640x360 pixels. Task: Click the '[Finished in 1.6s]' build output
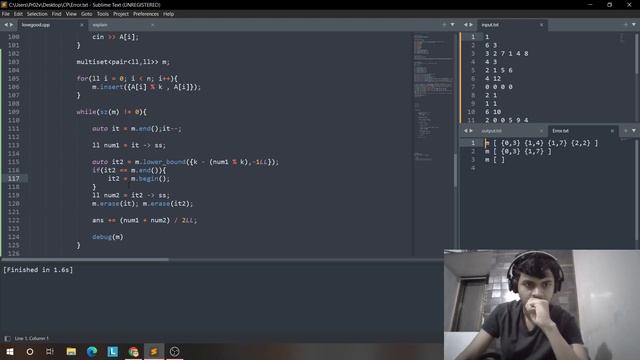coord(38,270)
